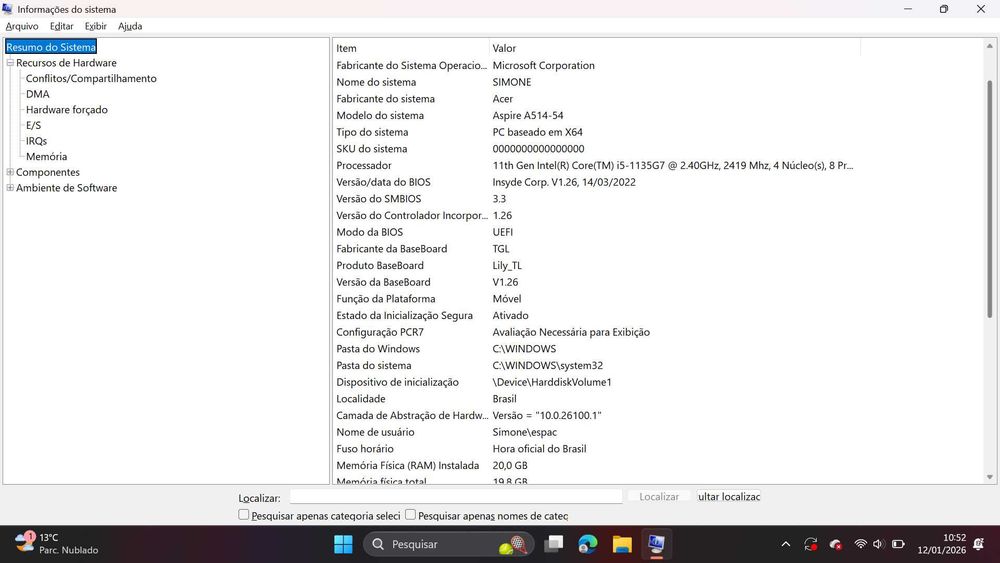Open the Arquivo menu
This screenshot has width=1000, height=563.
22,26
